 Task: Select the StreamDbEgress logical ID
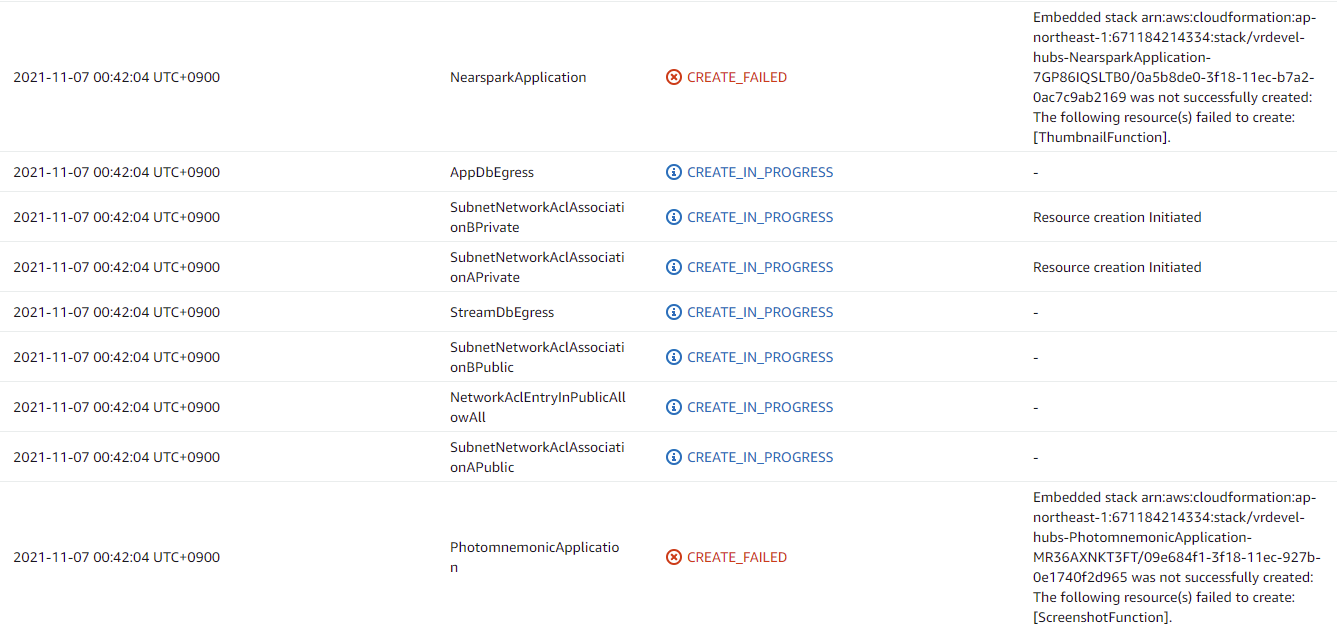pyautogui.click(x=502, y=312)
